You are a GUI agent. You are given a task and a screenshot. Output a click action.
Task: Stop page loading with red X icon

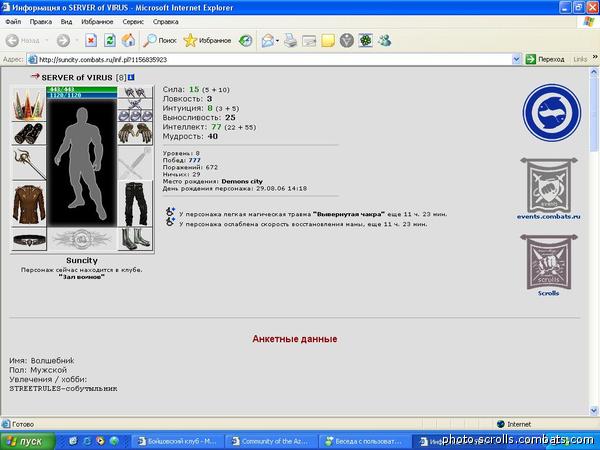pyautogui.click(x=91, y=40)
